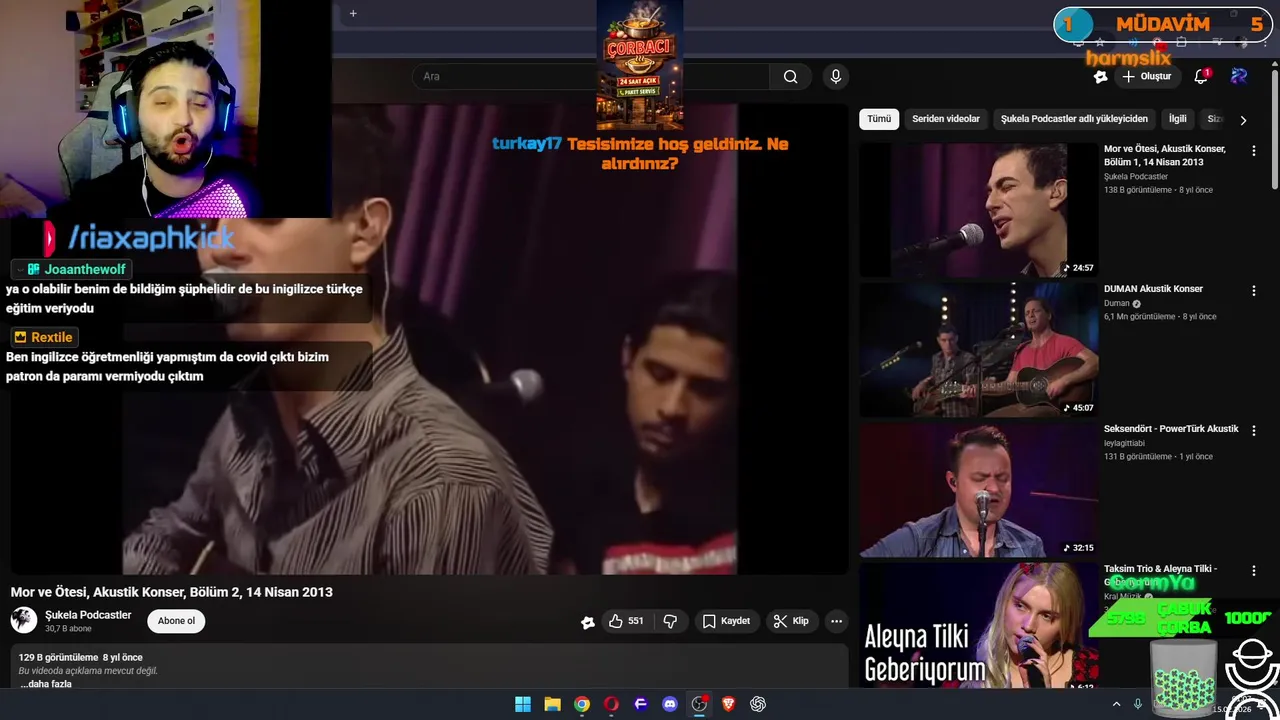Image resolution: width=1280 pixels, height=720 pixels.
Task: Like the video showing 551 likes
Action: (627, 621)
